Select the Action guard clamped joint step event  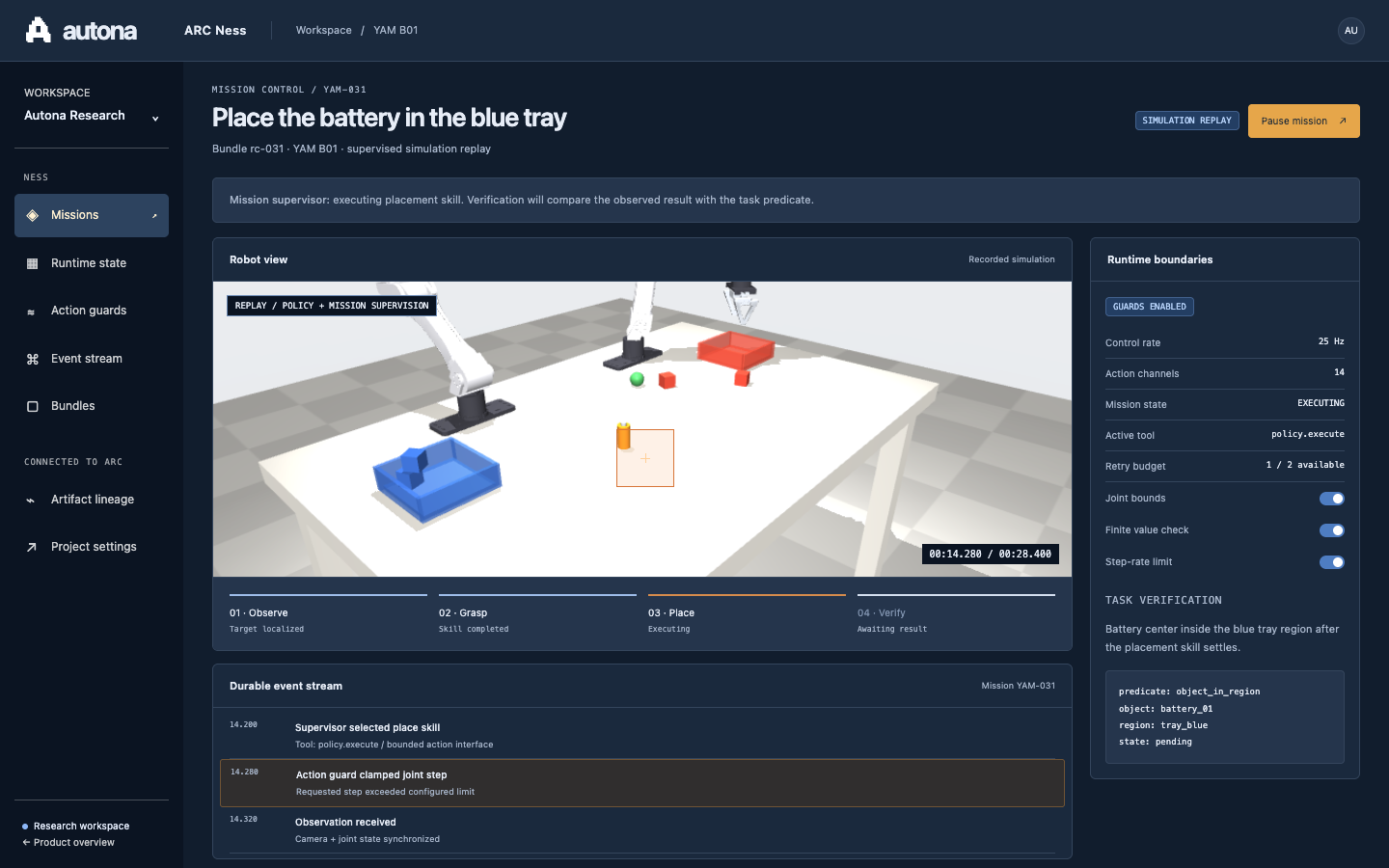[642, 783]
